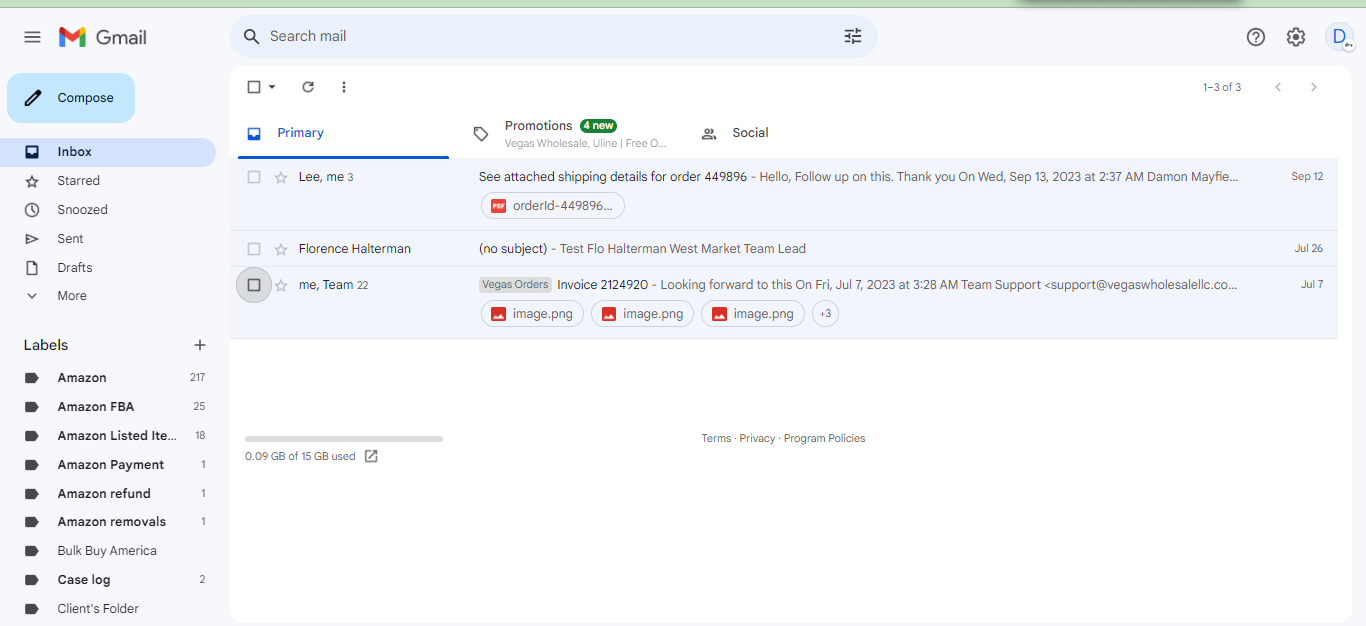
Task: Tick the me, Team conversation checkbox
Action: [254, 285]
